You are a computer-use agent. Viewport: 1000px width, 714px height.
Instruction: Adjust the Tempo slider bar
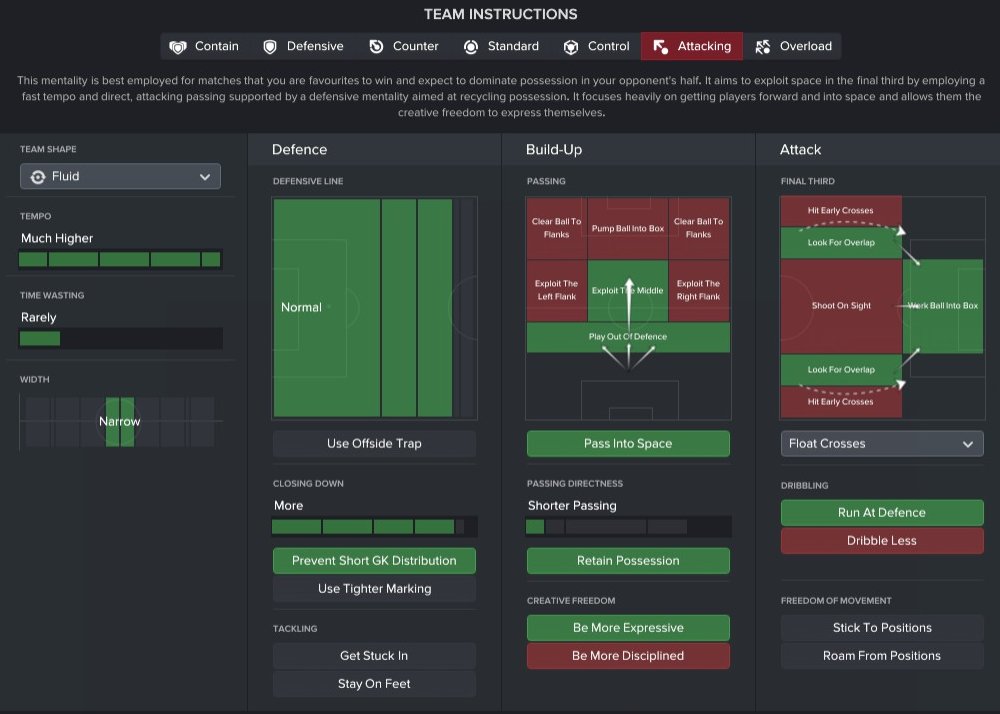[x=120, y=259]
